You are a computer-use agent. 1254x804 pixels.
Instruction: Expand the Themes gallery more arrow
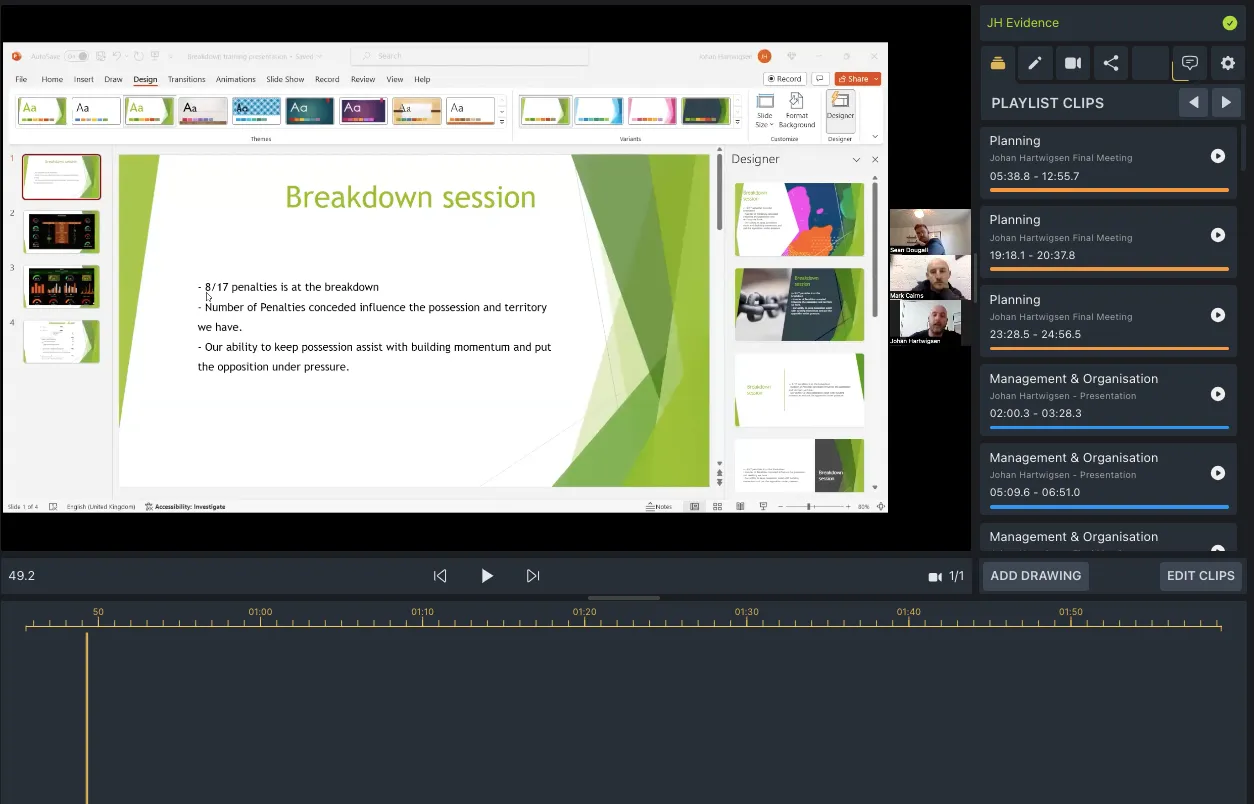point(502,122)
